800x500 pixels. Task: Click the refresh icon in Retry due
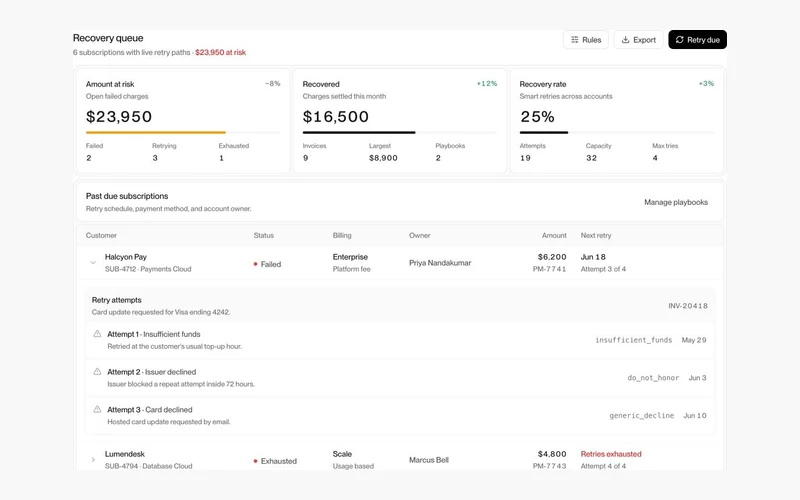(680, 40)
